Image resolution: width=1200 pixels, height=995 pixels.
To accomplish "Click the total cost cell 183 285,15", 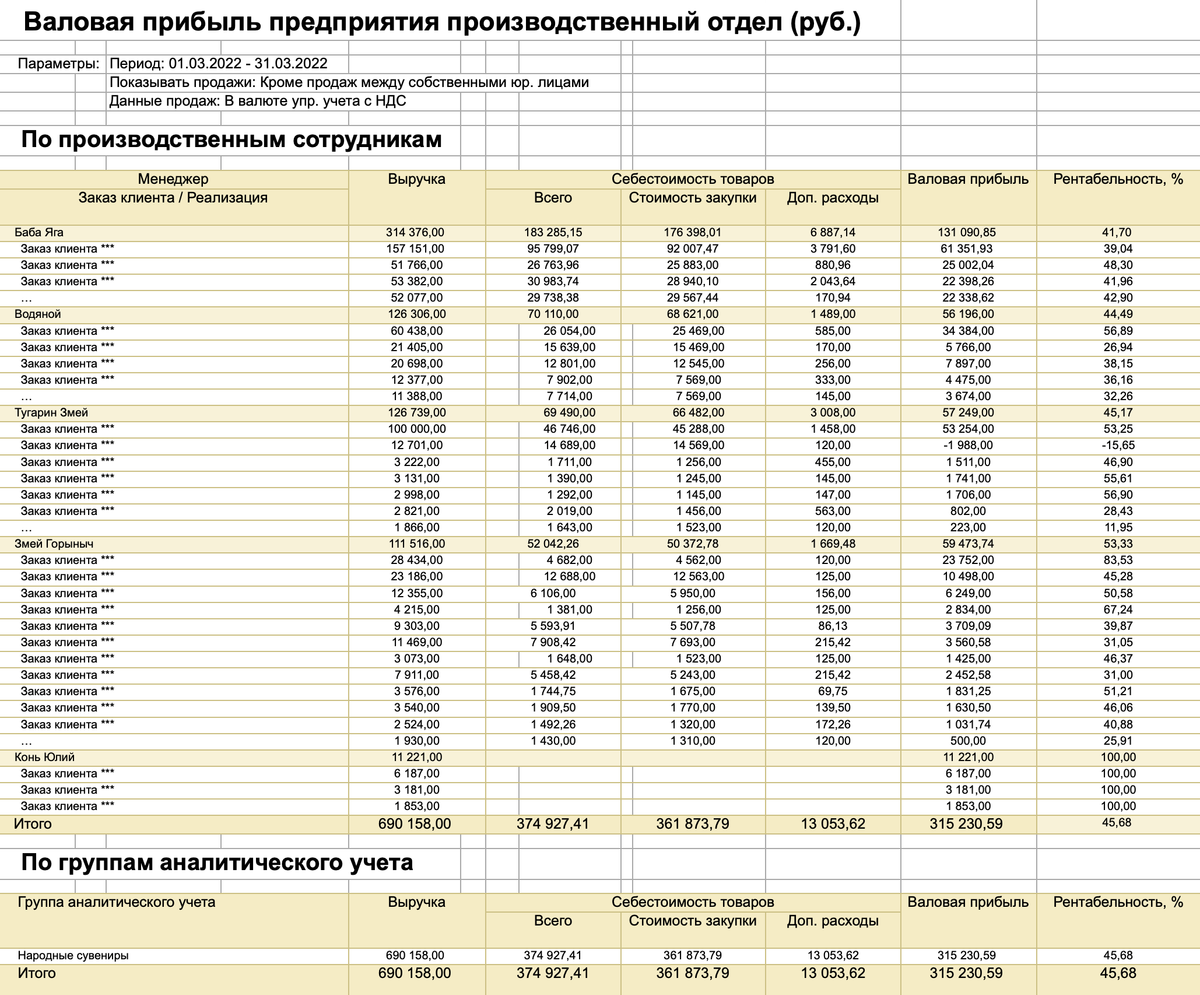I will [552, 232].
